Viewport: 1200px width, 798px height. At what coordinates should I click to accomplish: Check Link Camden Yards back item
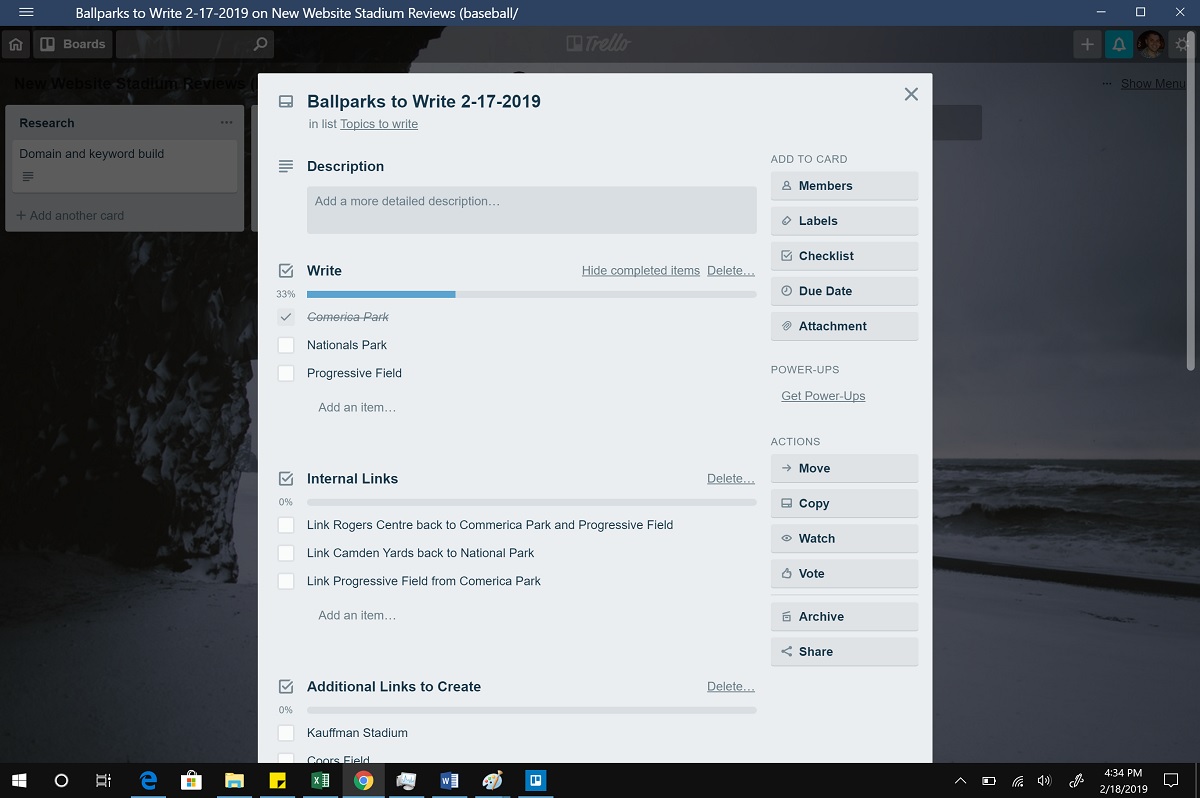[x=286, y=553]
